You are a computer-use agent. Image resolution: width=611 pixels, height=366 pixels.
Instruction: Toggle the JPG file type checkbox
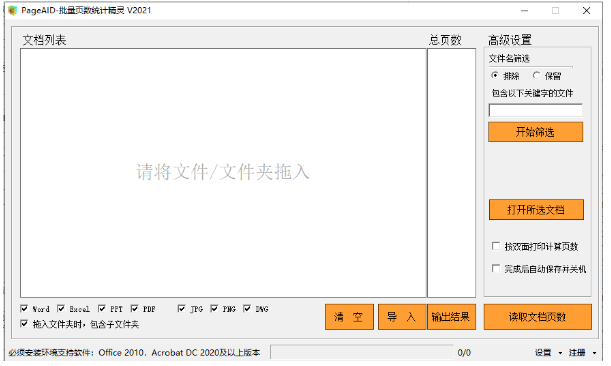click(x=181, y=309)
